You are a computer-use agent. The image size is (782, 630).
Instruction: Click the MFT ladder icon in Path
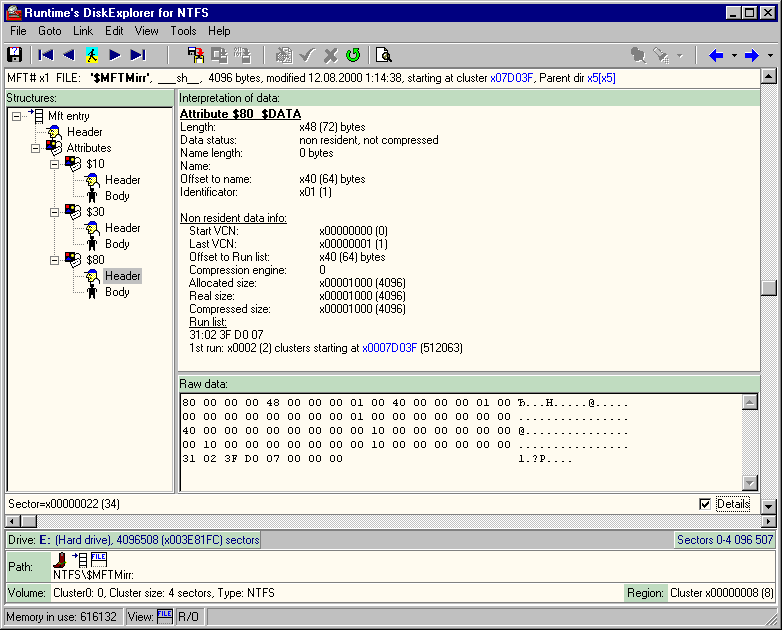click(80, 560)
